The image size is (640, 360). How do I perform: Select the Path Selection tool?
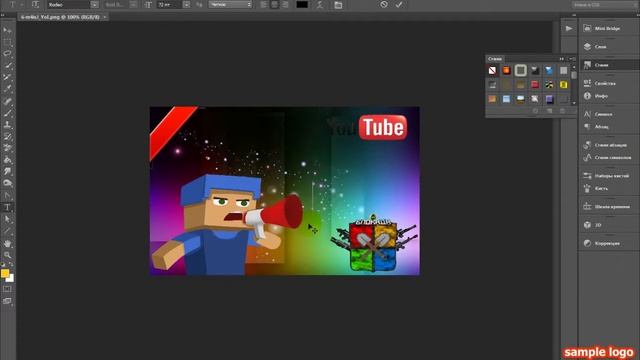coord(7,219)
